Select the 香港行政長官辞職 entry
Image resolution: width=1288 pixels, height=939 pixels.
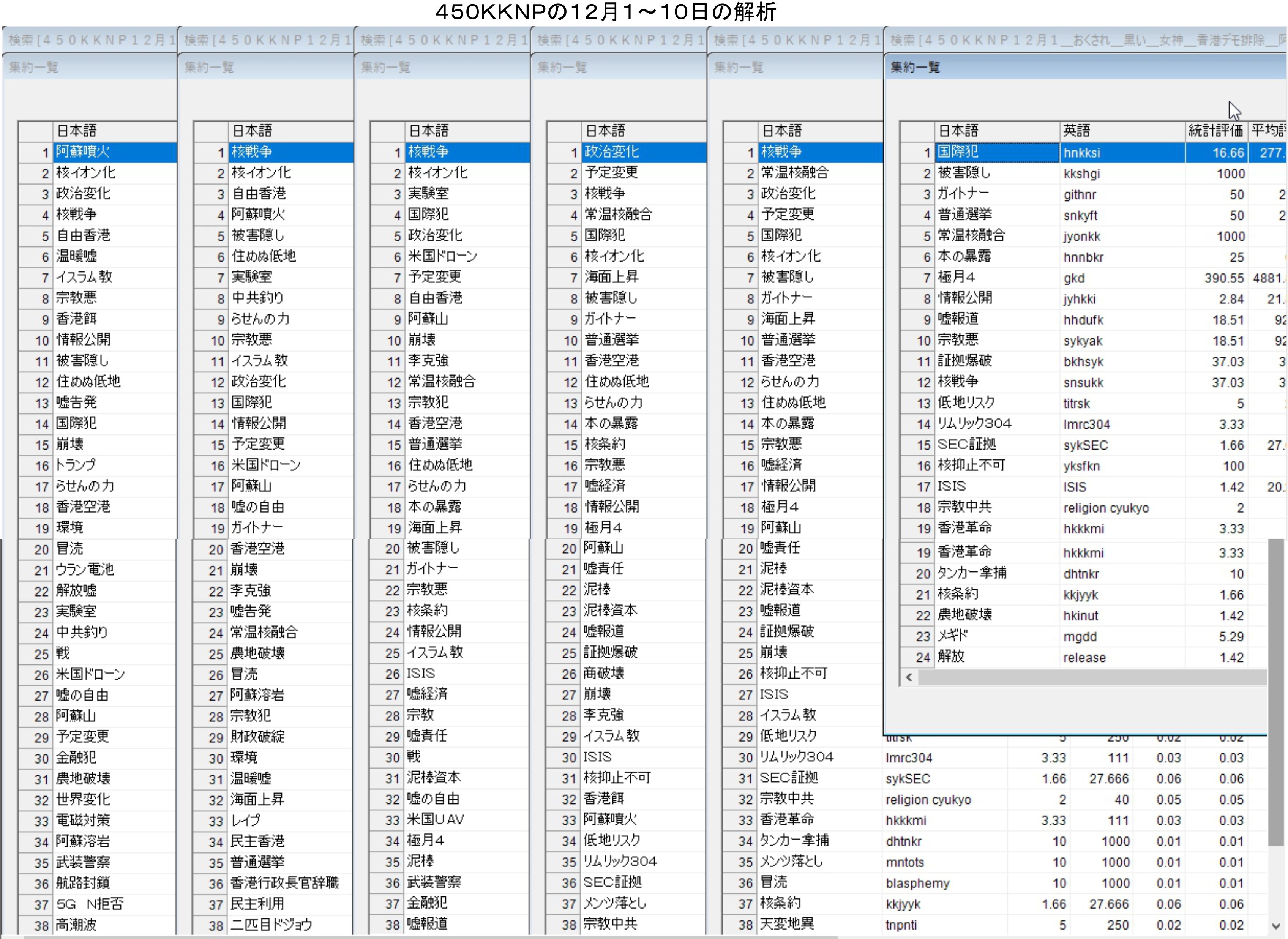click(284, 883)
